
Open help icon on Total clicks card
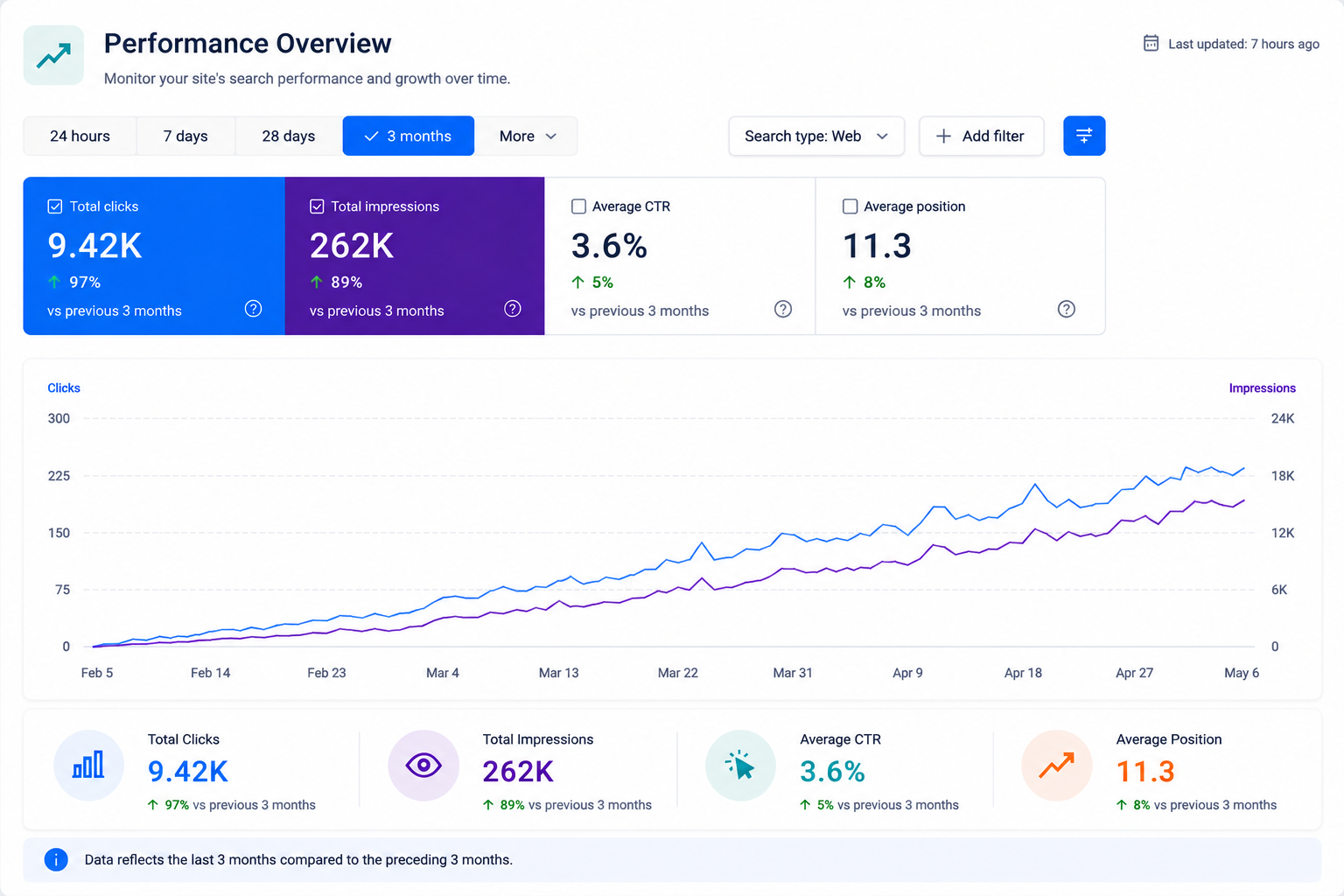tap(253, 309)
